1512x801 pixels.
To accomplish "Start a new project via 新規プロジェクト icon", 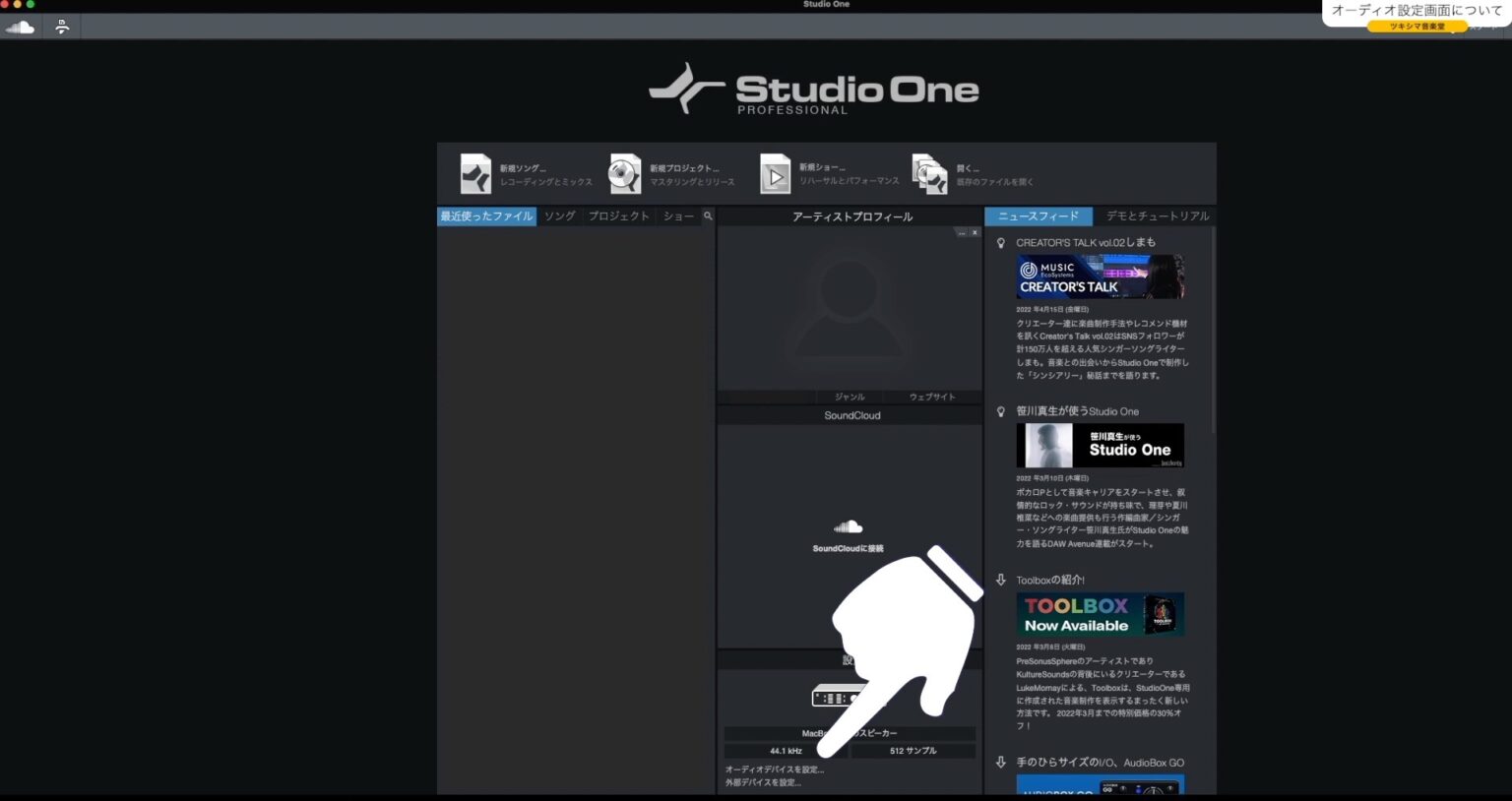I will pos(625,173).
